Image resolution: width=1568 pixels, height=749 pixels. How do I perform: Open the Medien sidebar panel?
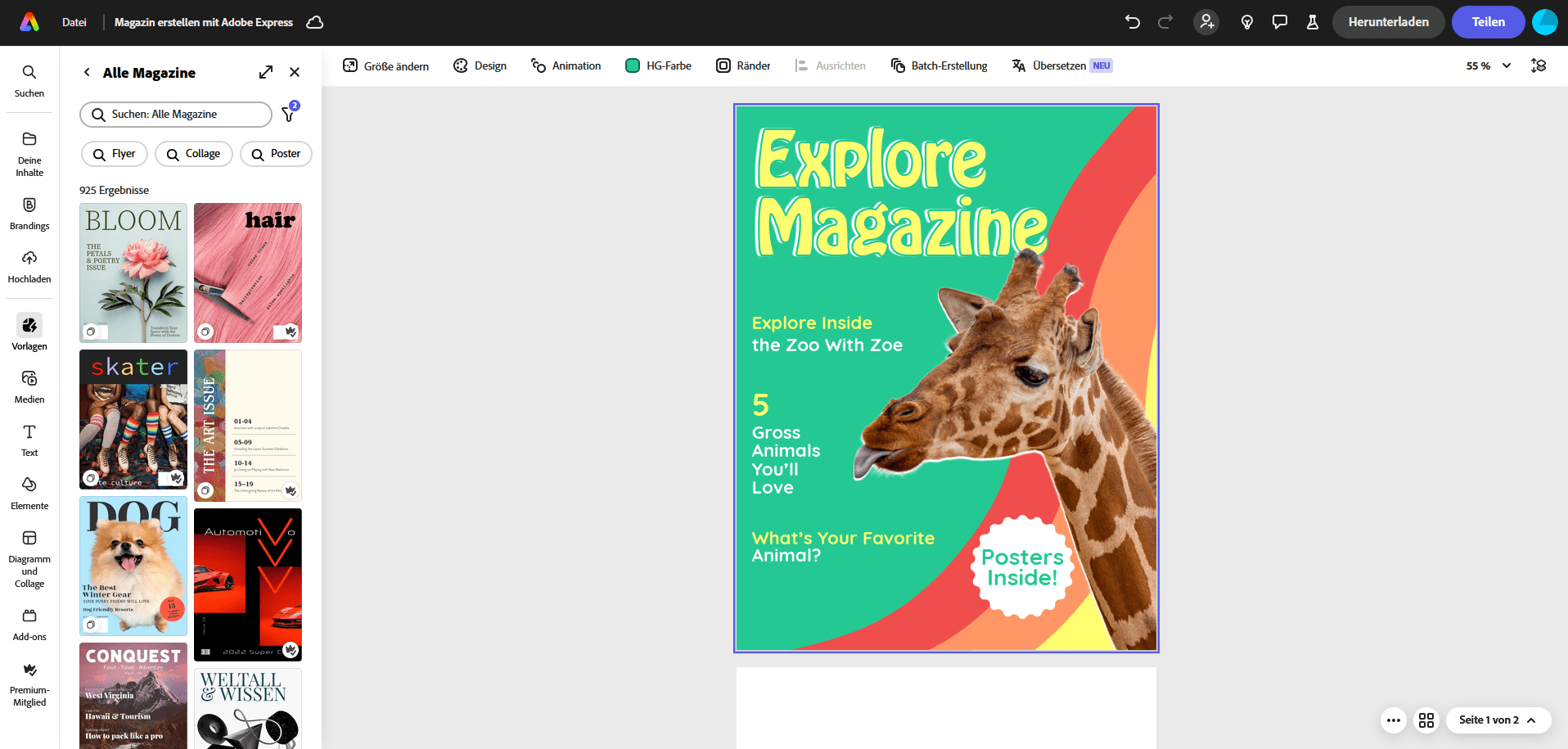[29, 386]
